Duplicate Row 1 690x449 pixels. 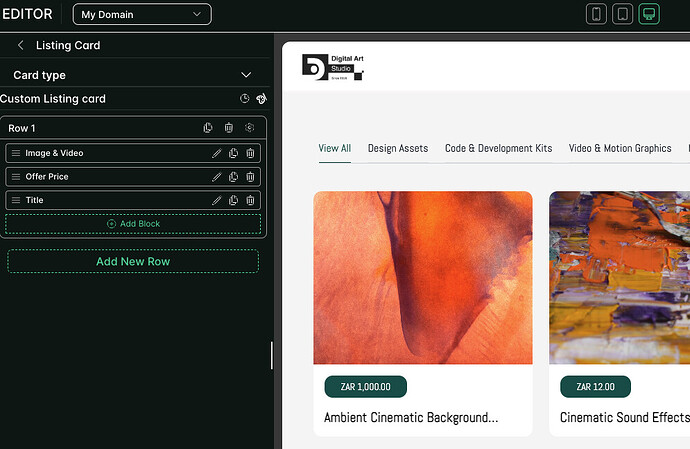pos(208,128)
